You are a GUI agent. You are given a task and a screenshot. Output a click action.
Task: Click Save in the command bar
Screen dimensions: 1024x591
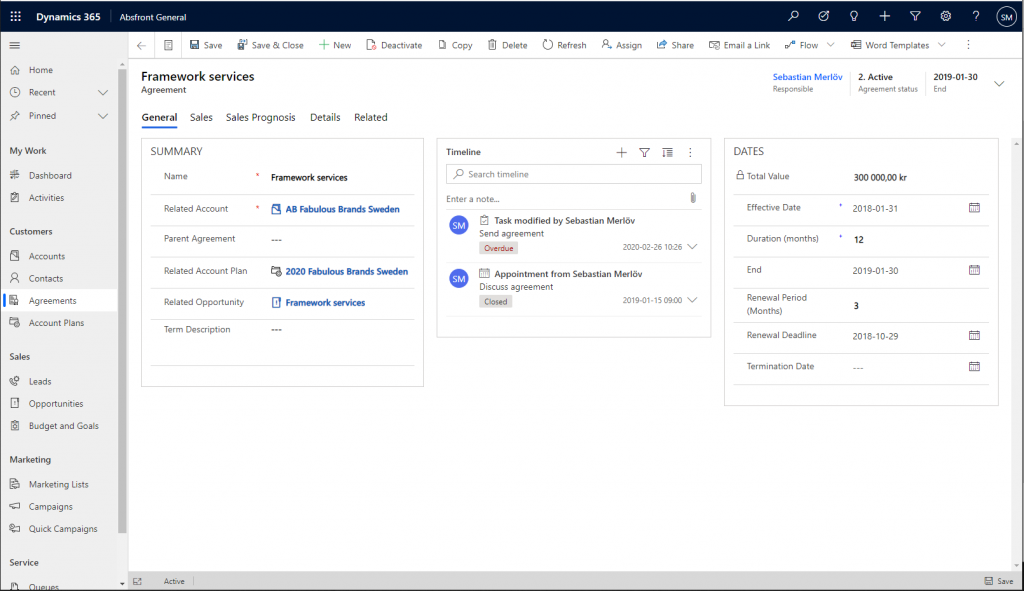[206, 45]
